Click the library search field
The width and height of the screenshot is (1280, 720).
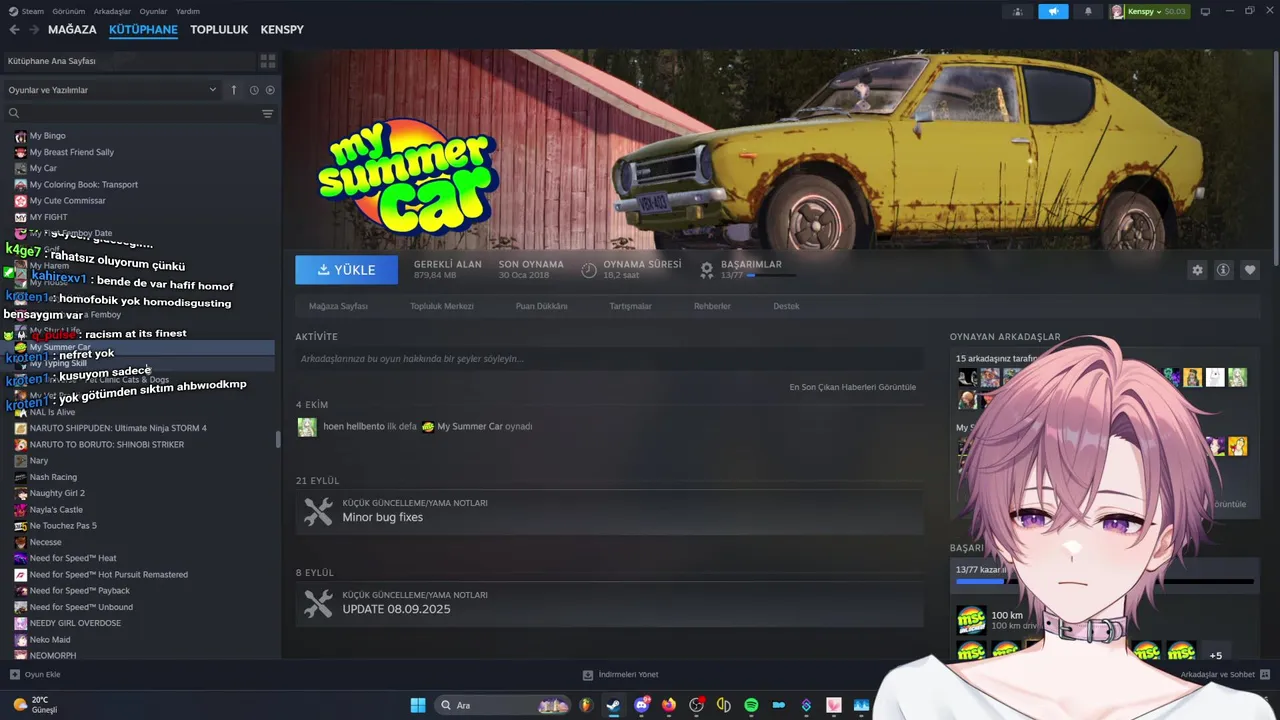pyautogui.click(x=130, y=114)
